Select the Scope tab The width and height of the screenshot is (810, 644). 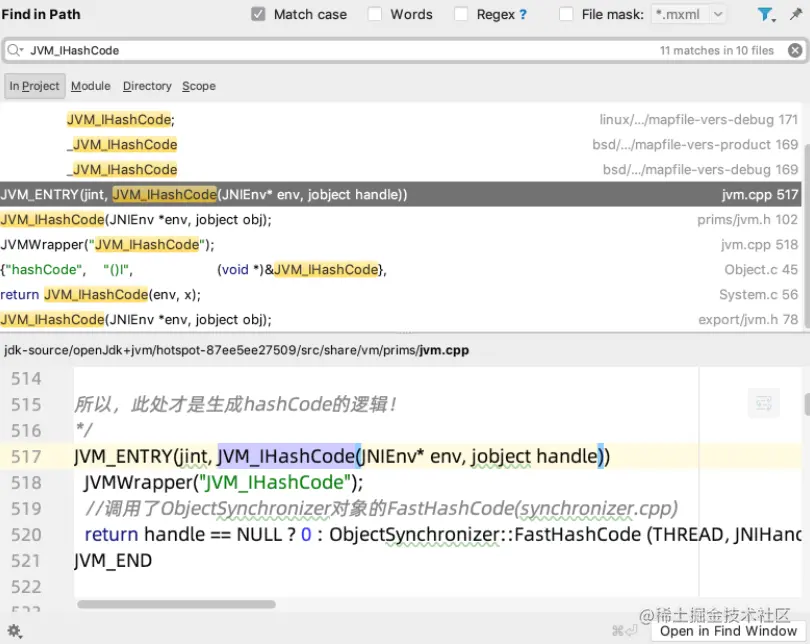[x=198, y=86]
